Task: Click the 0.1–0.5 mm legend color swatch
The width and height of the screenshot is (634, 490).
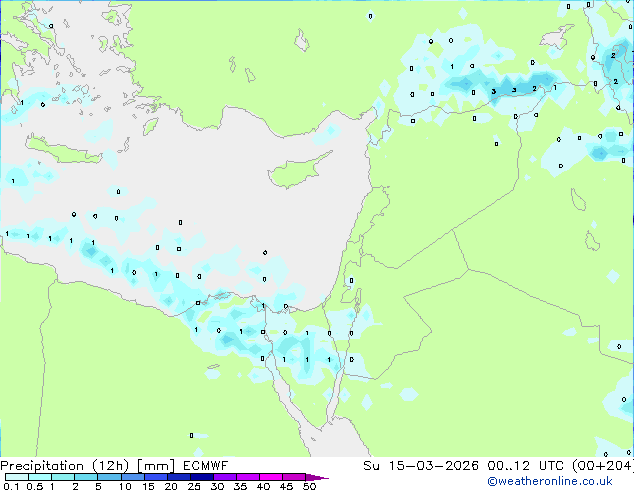Action: tap(17, 477)
